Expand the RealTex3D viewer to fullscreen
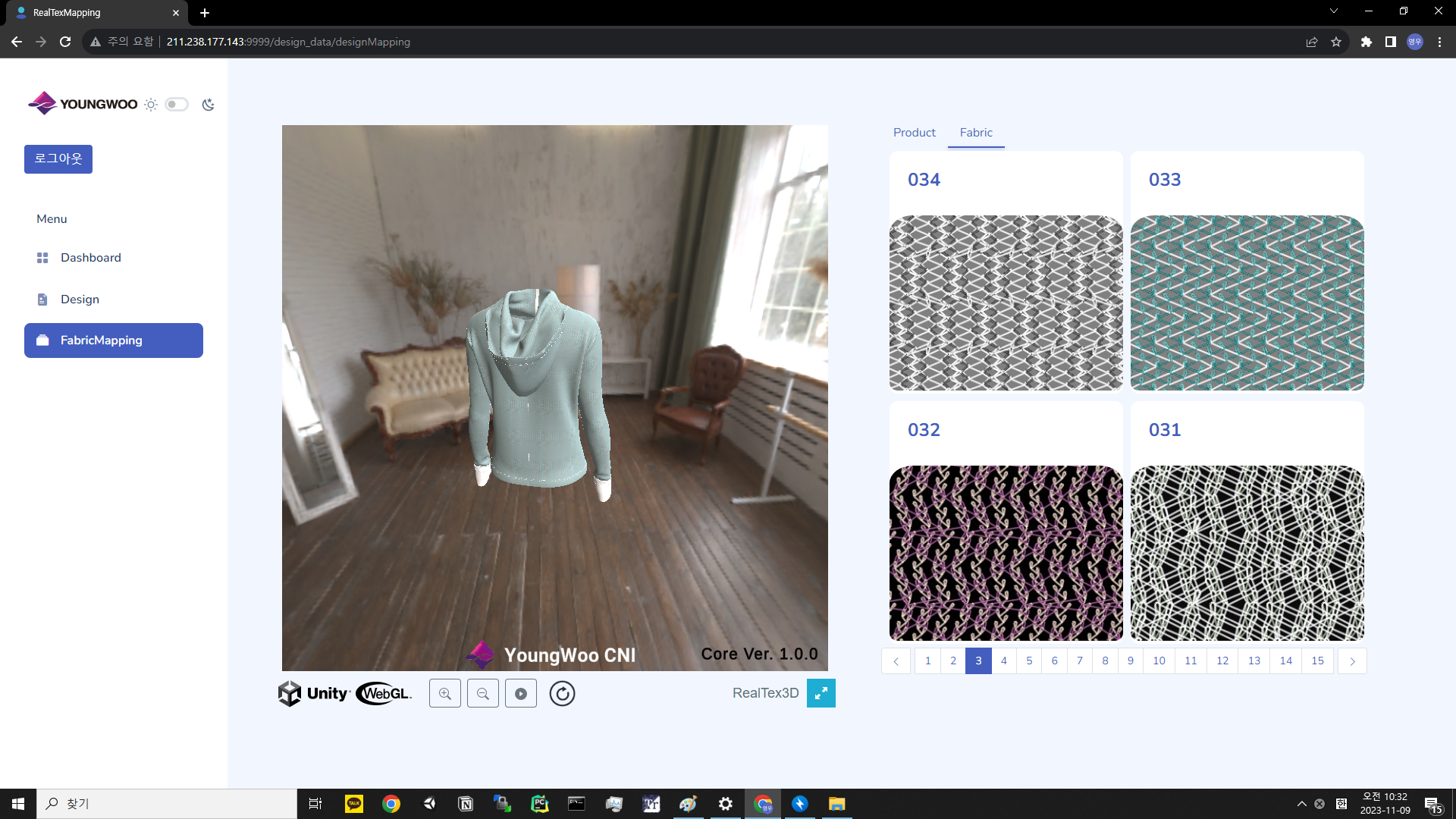 (x=821, y=693)
